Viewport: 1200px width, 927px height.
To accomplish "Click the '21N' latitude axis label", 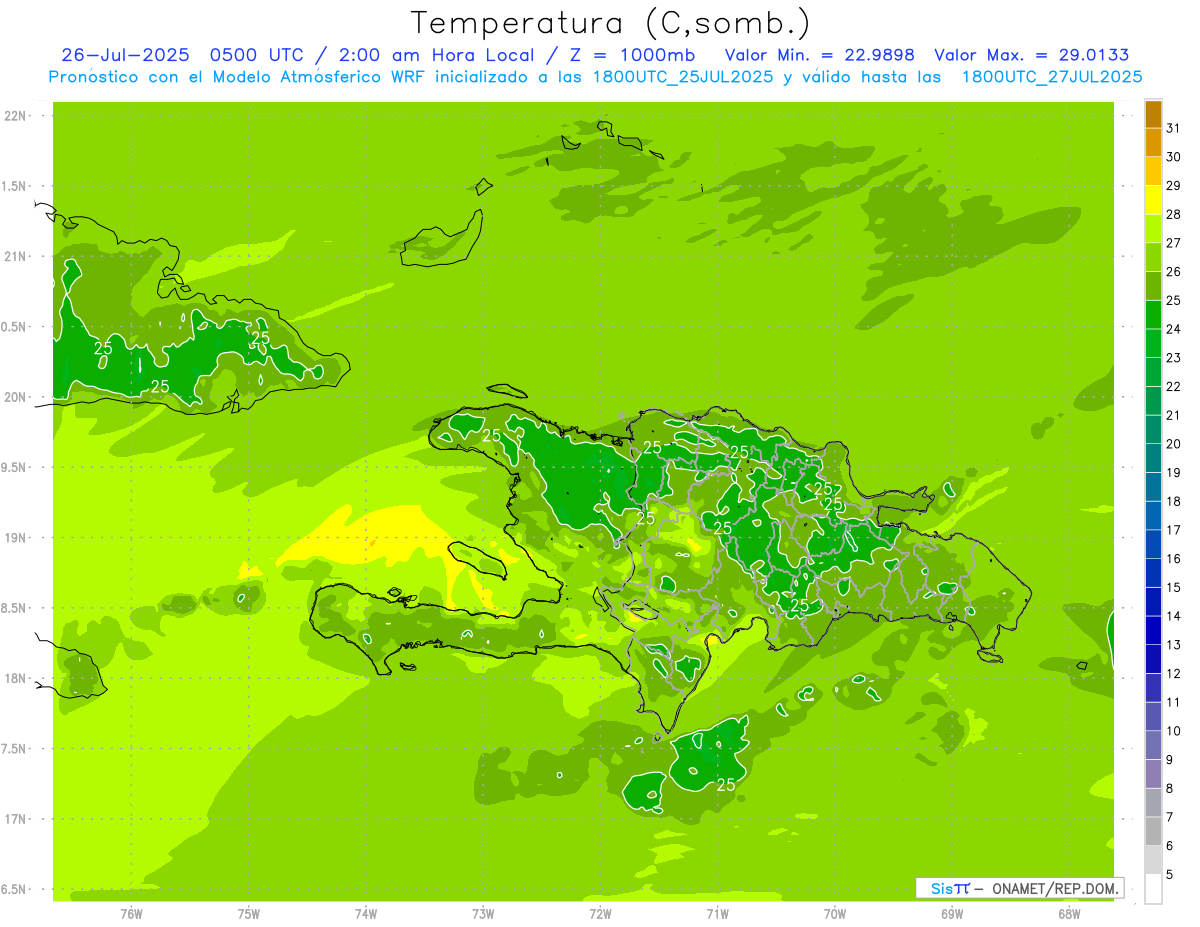I will tap(15, 257).
